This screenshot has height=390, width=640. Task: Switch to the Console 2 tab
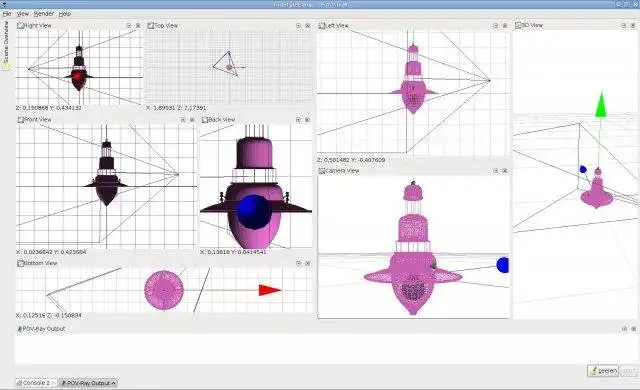[x=36, y=383]
